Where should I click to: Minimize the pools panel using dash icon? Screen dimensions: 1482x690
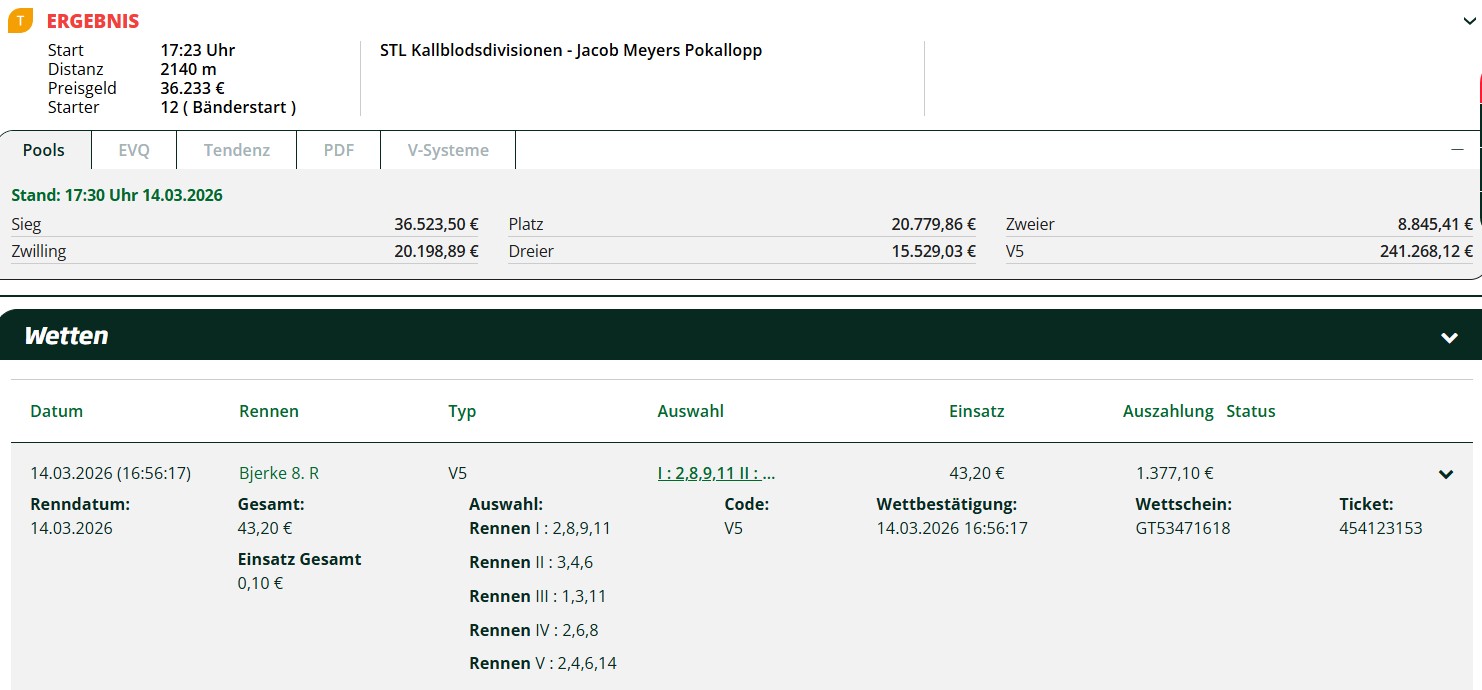[x=1457, y=149]
